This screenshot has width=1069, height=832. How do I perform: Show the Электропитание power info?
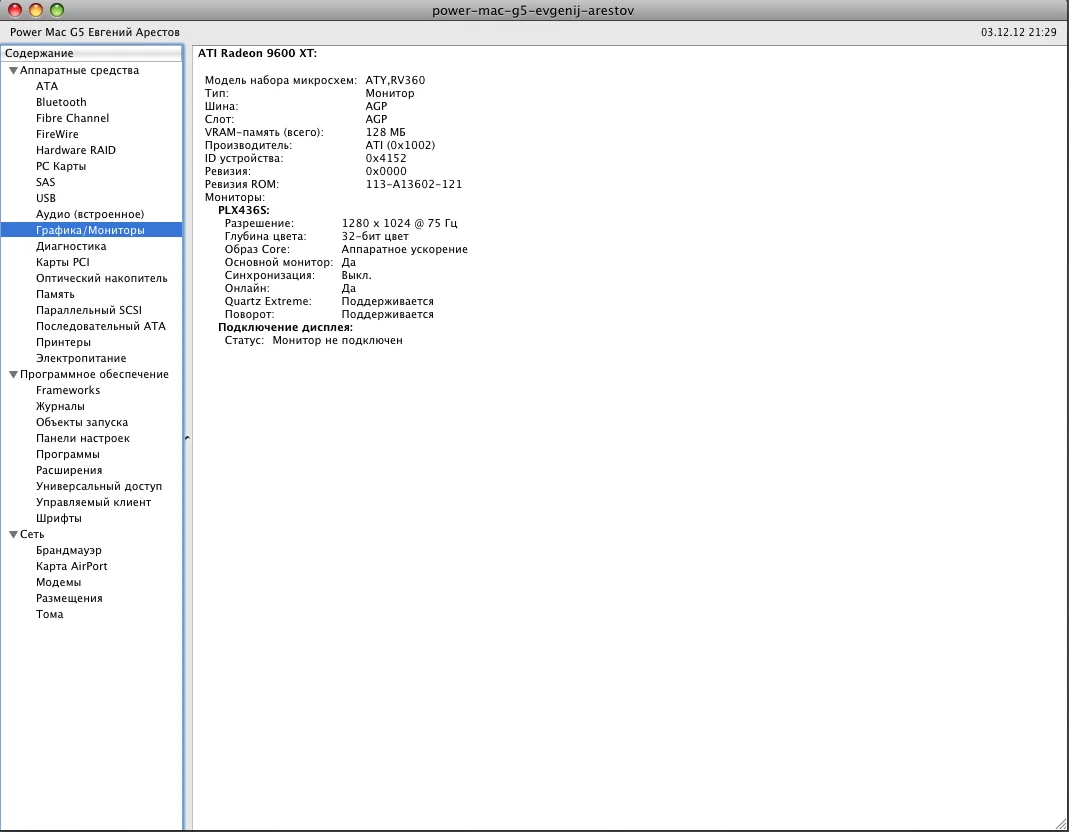tap(81, 358)
